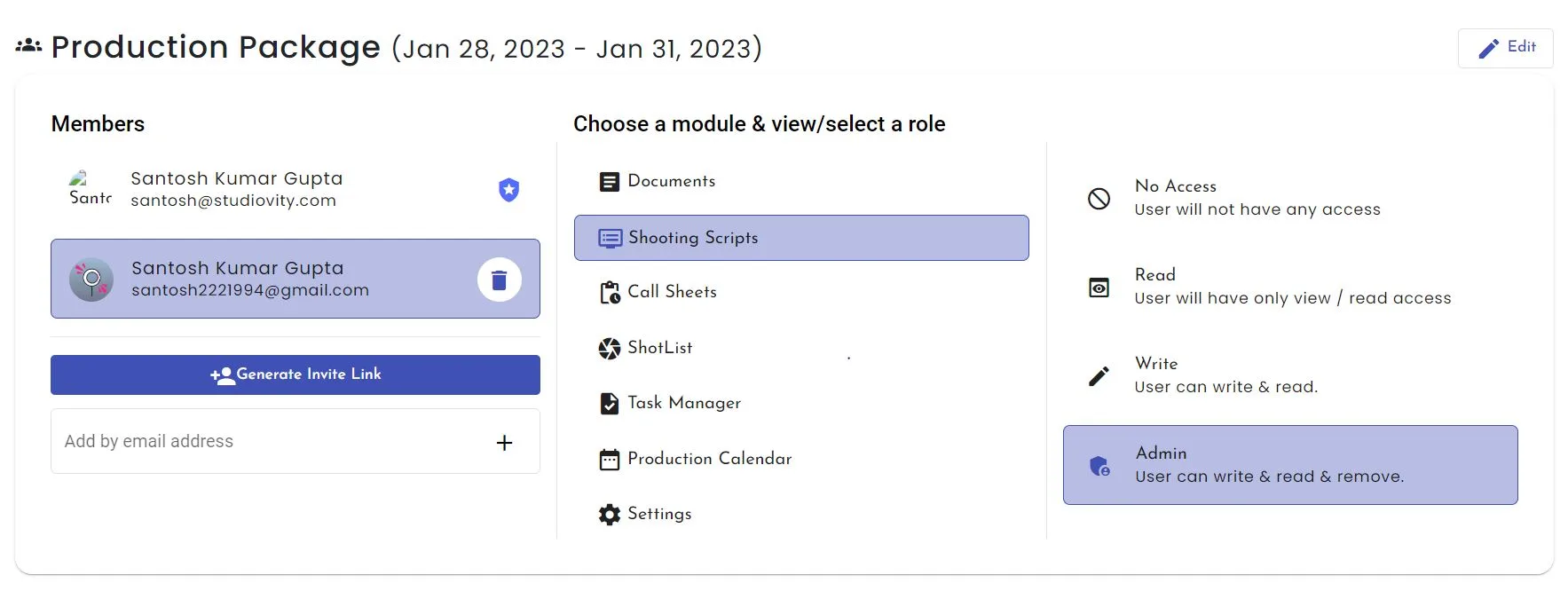Click the Settings gear icon

point(610,515)
